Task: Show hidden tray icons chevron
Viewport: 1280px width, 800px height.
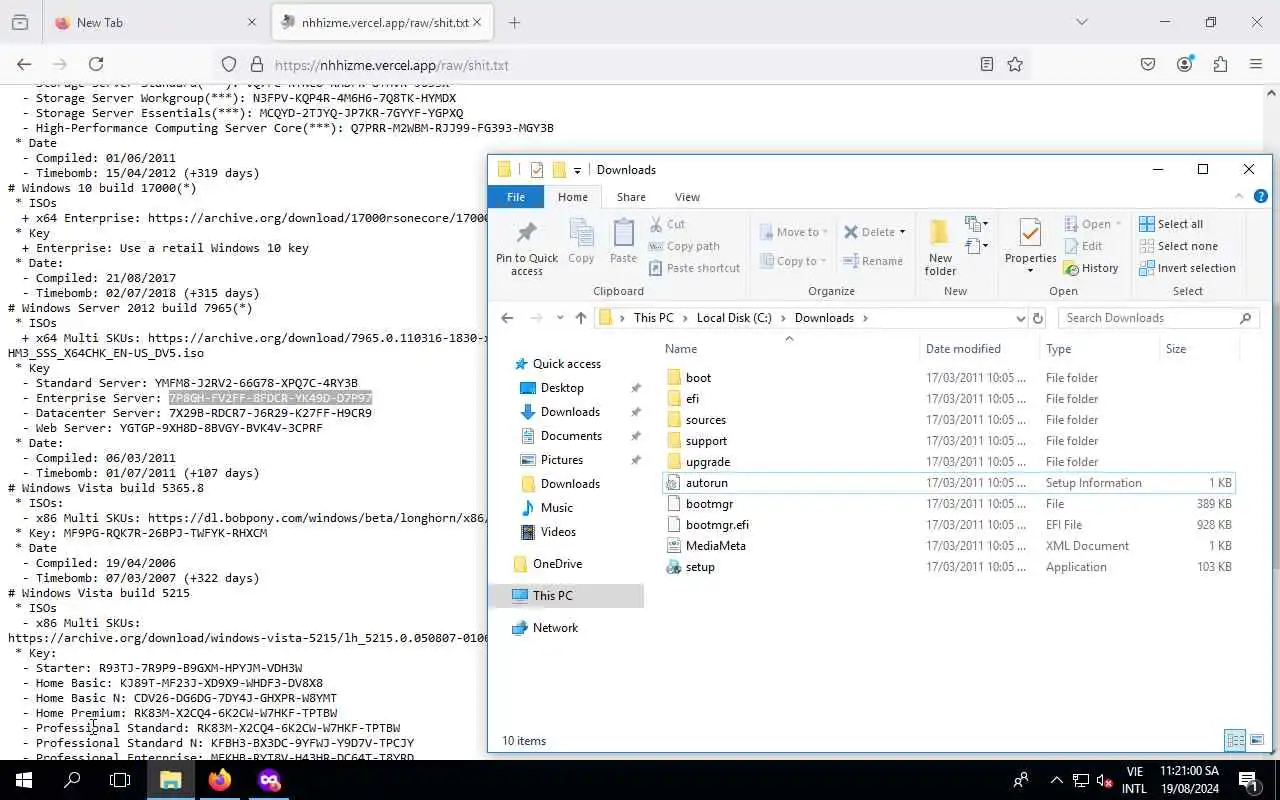Action: pos(1056,780)
